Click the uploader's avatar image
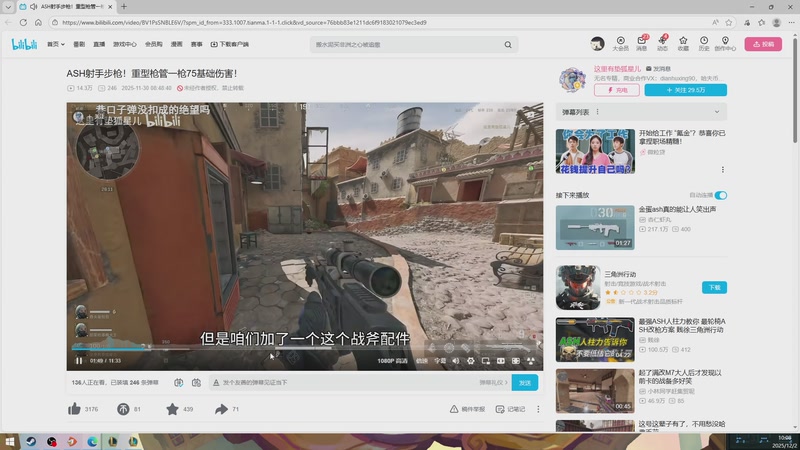This screenshot has height=450, width=800. click(x=572, y=80)
